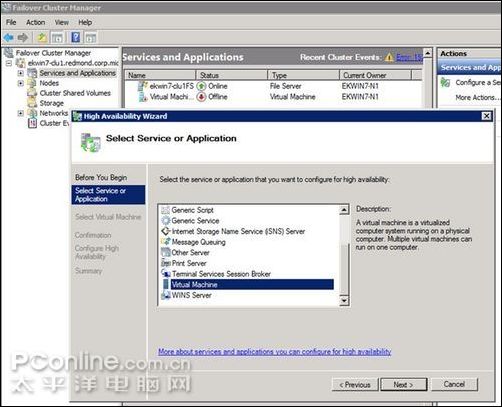Open the Action menu
The height and width of the screenshot is (407, 502).
(x=35, y=22)
